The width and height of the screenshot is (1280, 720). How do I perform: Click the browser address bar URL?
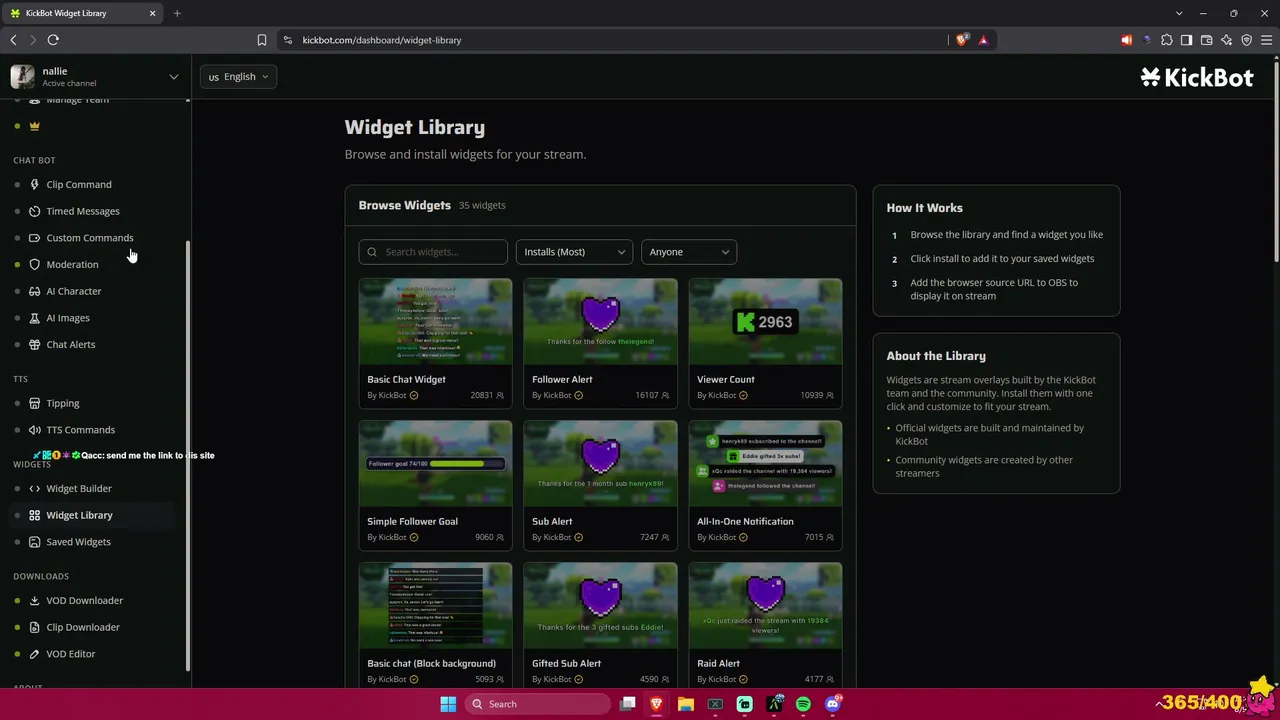[382, 40]
